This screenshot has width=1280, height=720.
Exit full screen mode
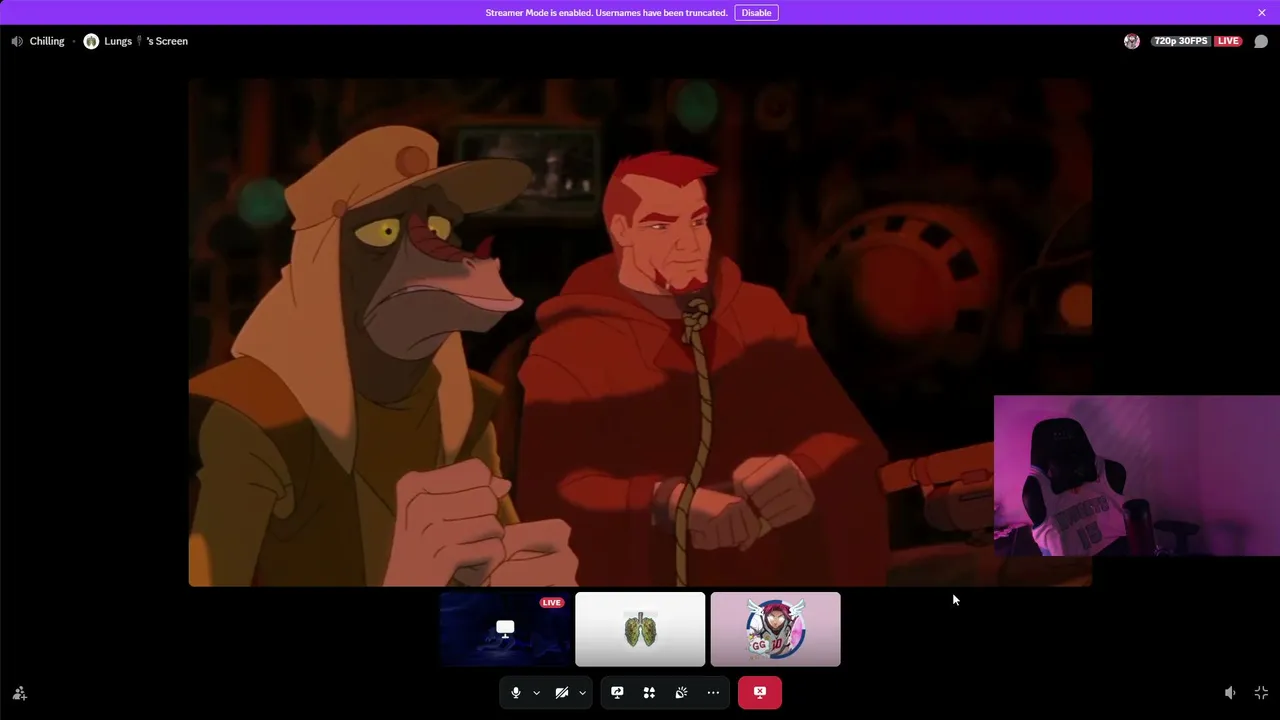click(1261, 693)
